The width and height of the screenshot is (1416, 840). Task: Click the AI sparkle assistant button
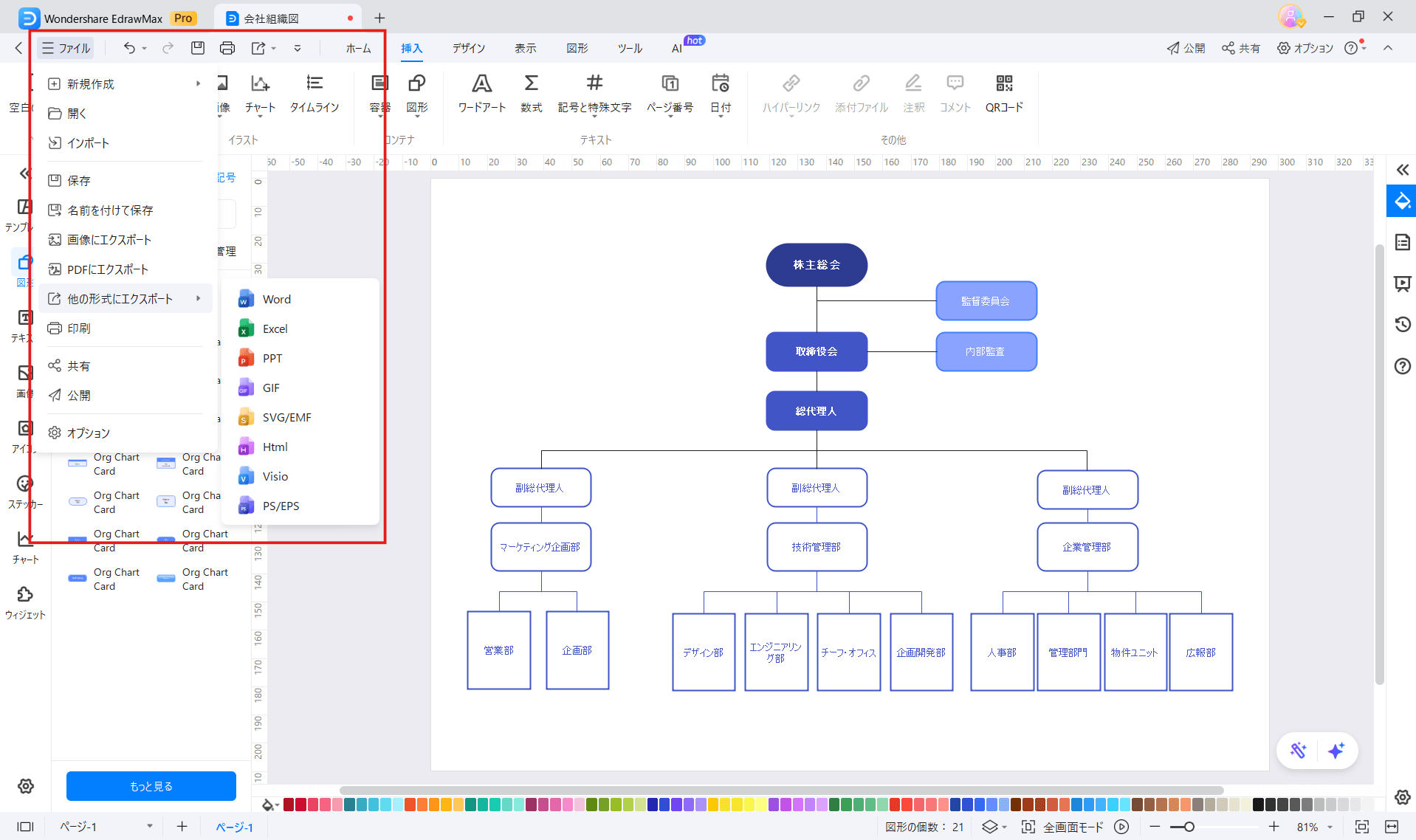coord(1336,751)
